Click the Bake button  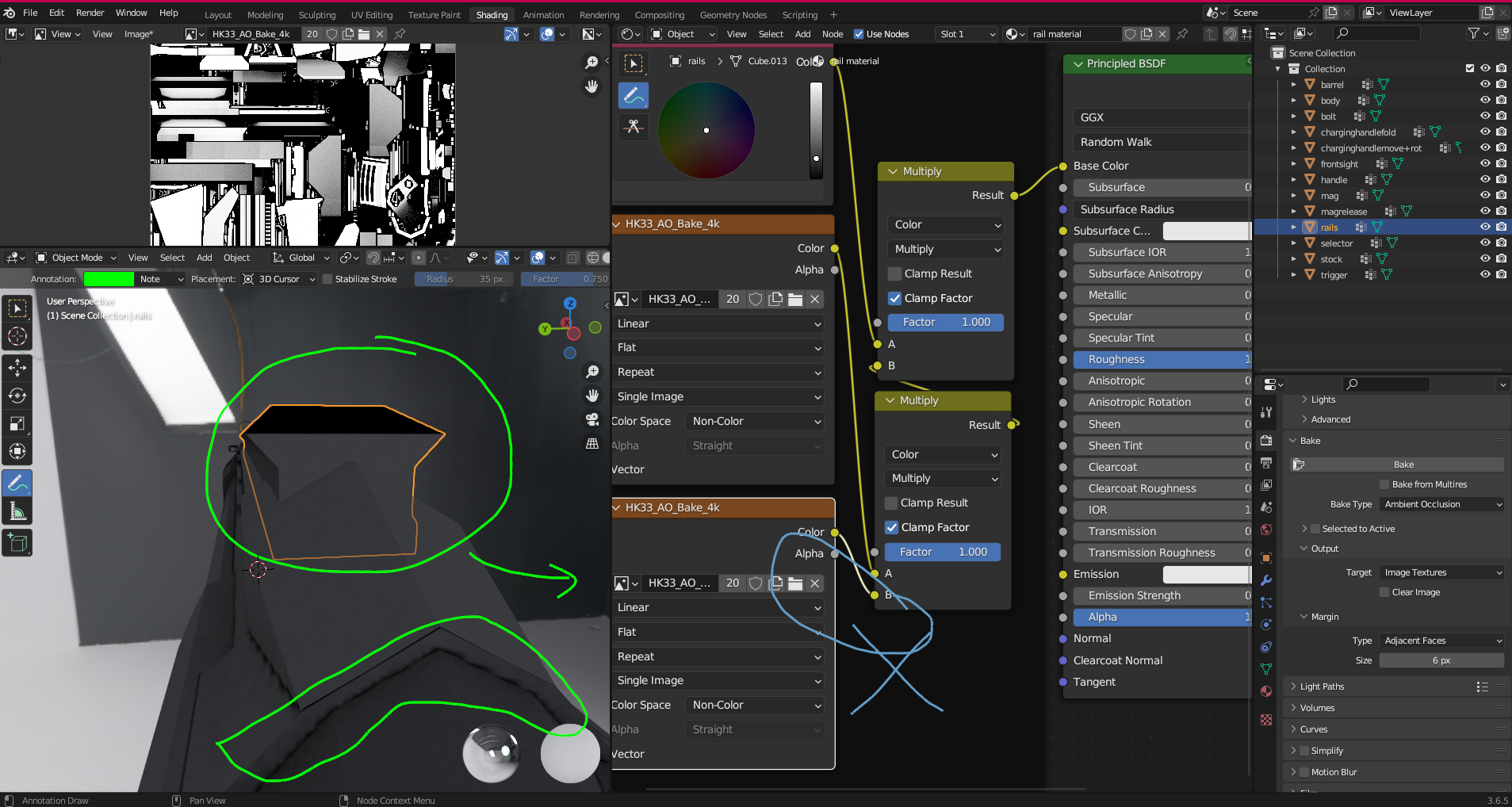coord(1403,465)
